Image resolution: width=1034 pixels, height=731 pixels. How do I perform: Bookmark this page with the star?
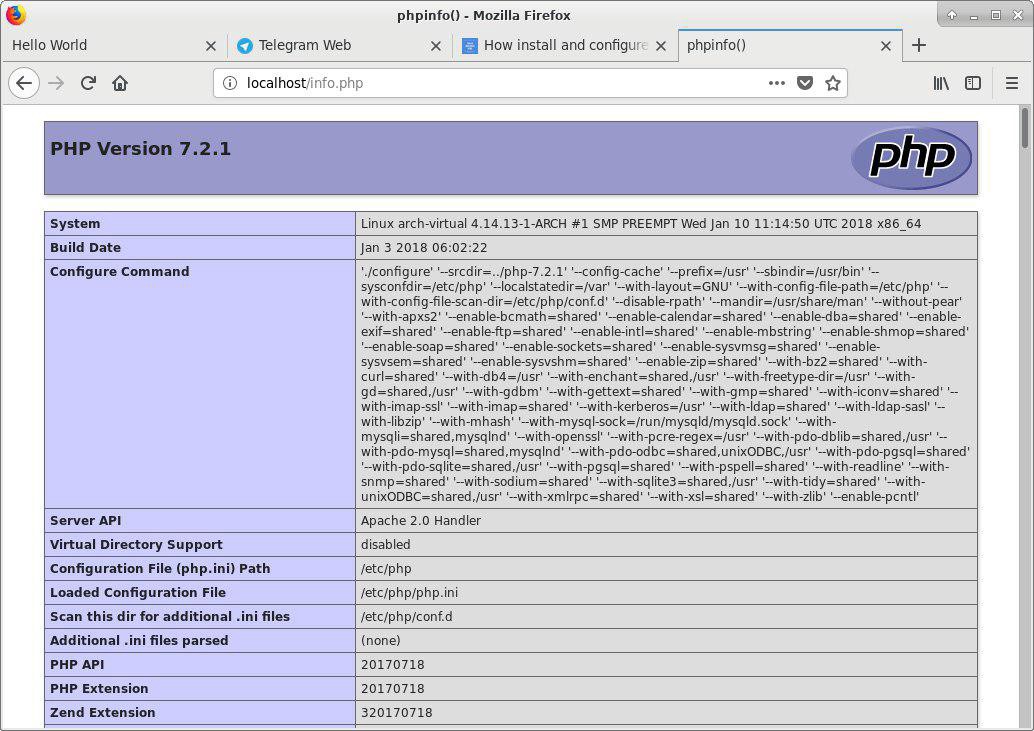coord(833,83)
